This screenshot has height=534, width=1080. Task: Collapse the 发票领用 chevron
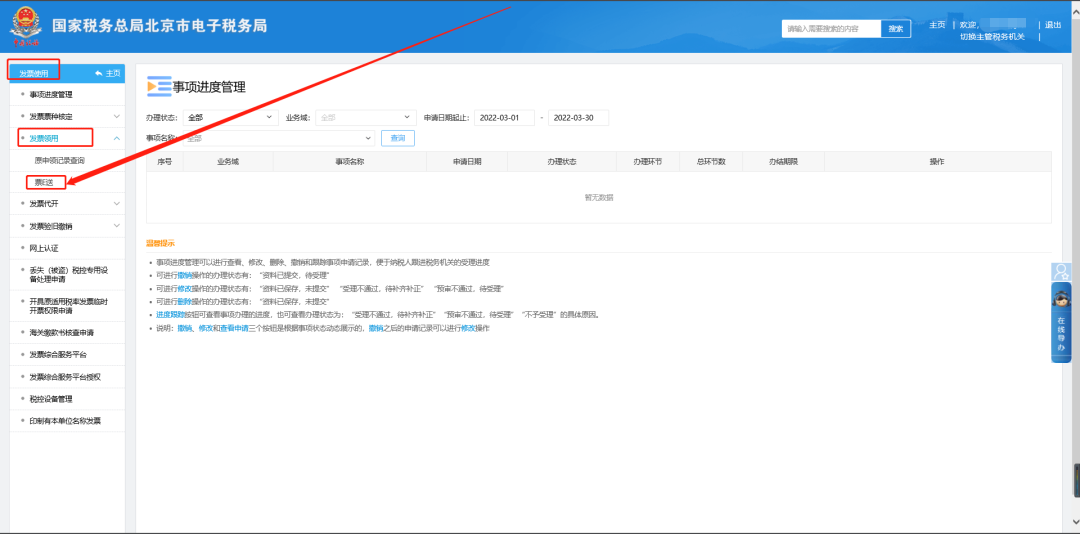[x=116, y=138]
